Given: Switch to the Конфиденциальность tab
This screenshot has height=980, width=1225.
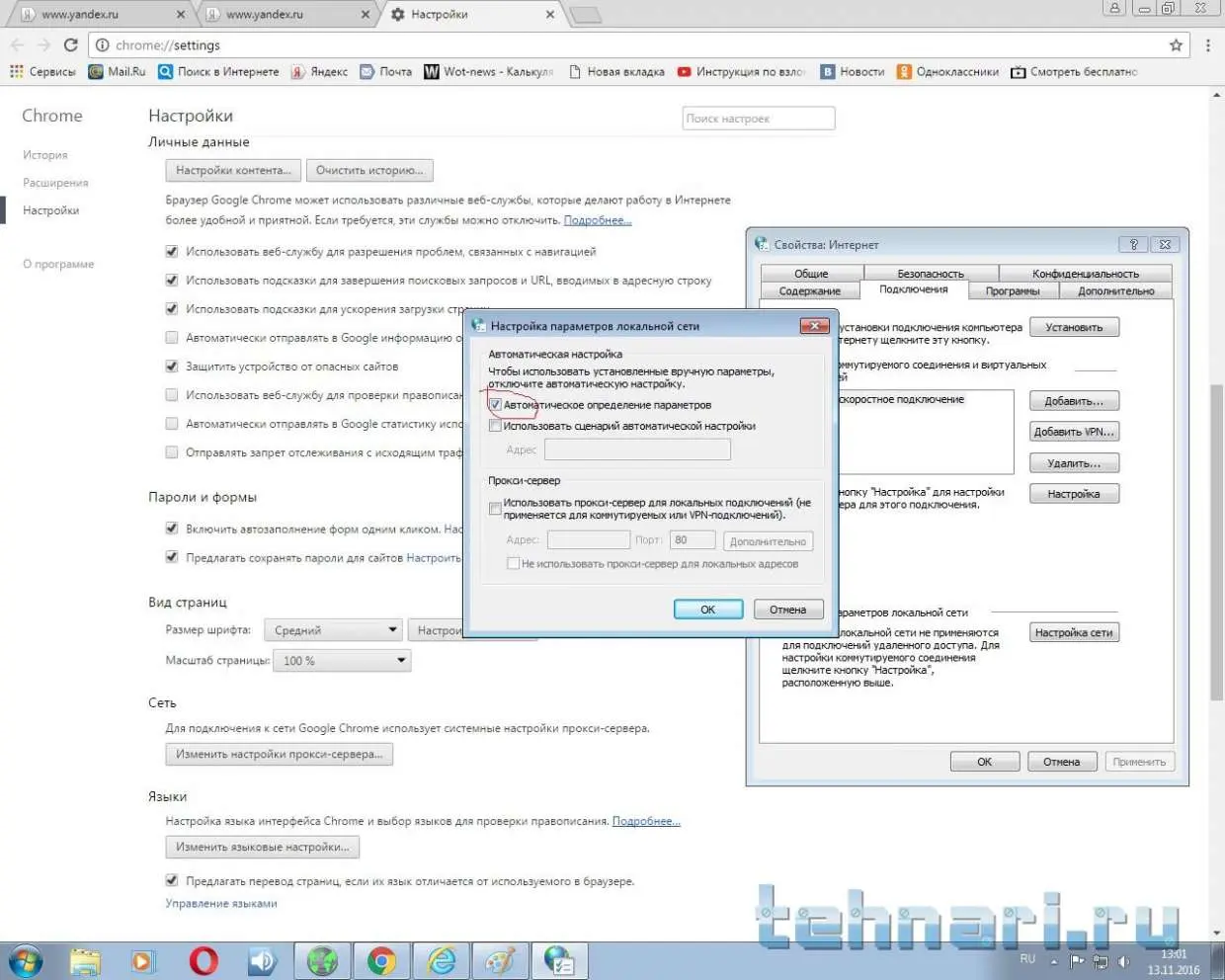Looking at the screenshot, I should (1086, 274).
